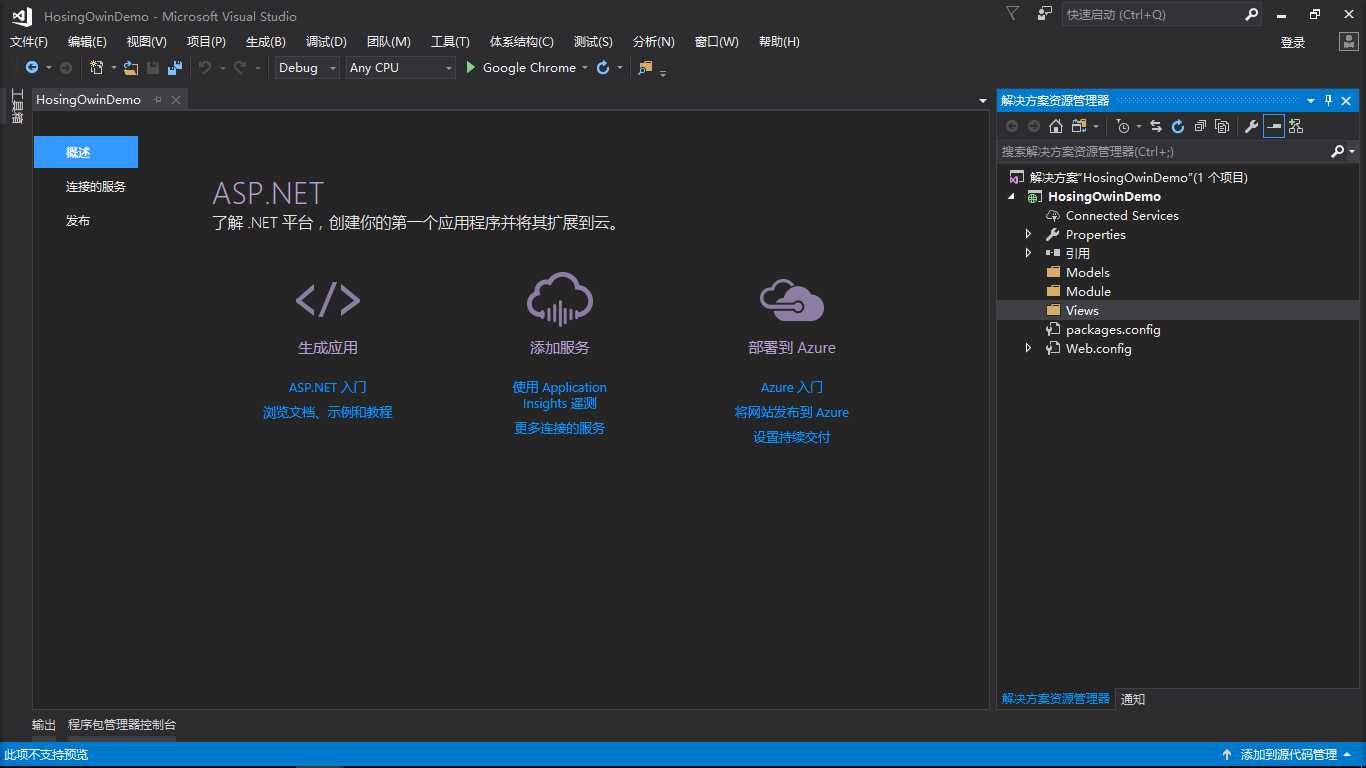The image size is (1366, 768).
Task: Open 浏览文档、示例和教程 link
Action: coord(328,412)
